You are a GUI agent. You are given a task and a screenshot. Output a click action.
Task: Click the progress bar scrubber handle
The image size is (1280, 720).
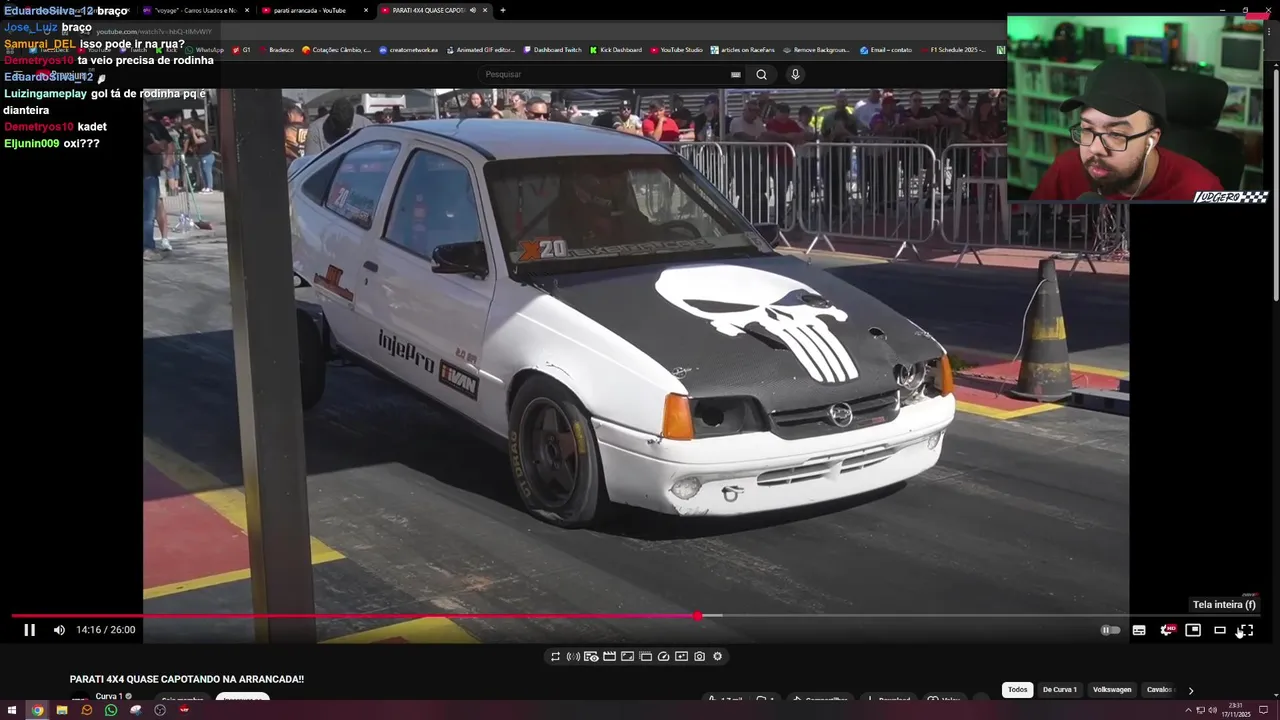697,616
